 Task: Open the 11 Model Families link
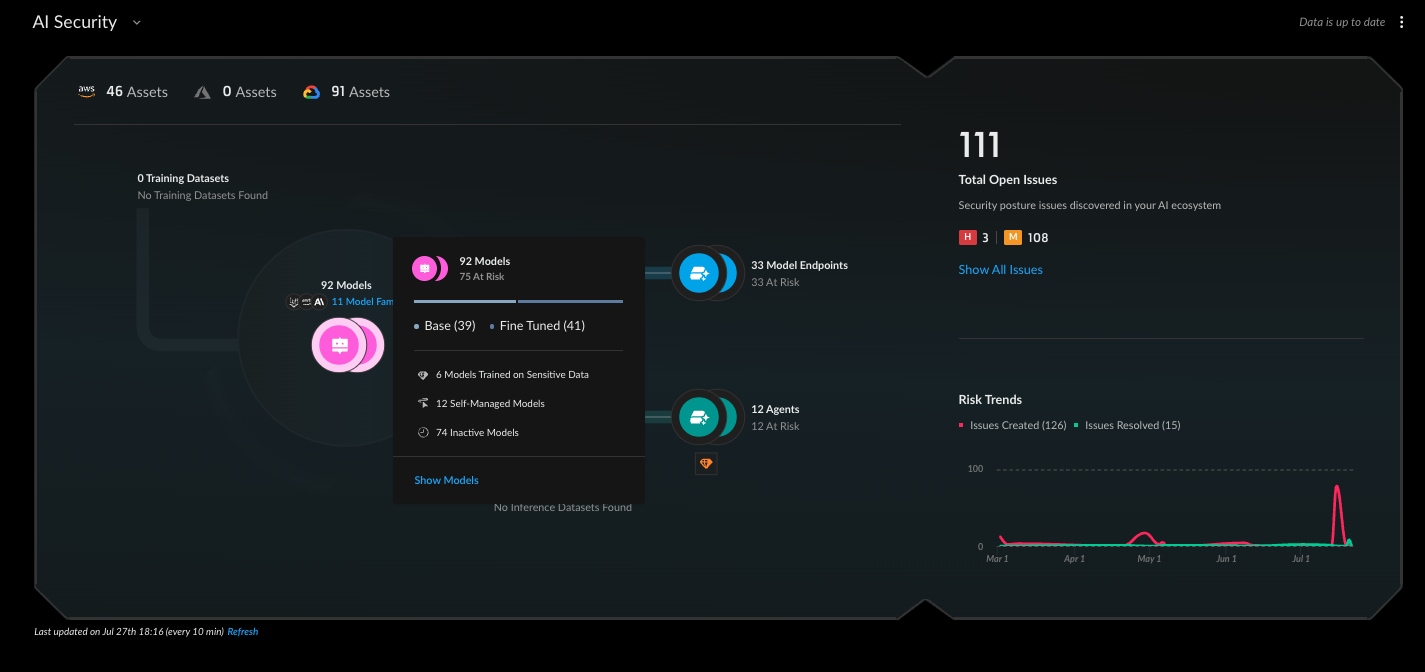point(362,301)
